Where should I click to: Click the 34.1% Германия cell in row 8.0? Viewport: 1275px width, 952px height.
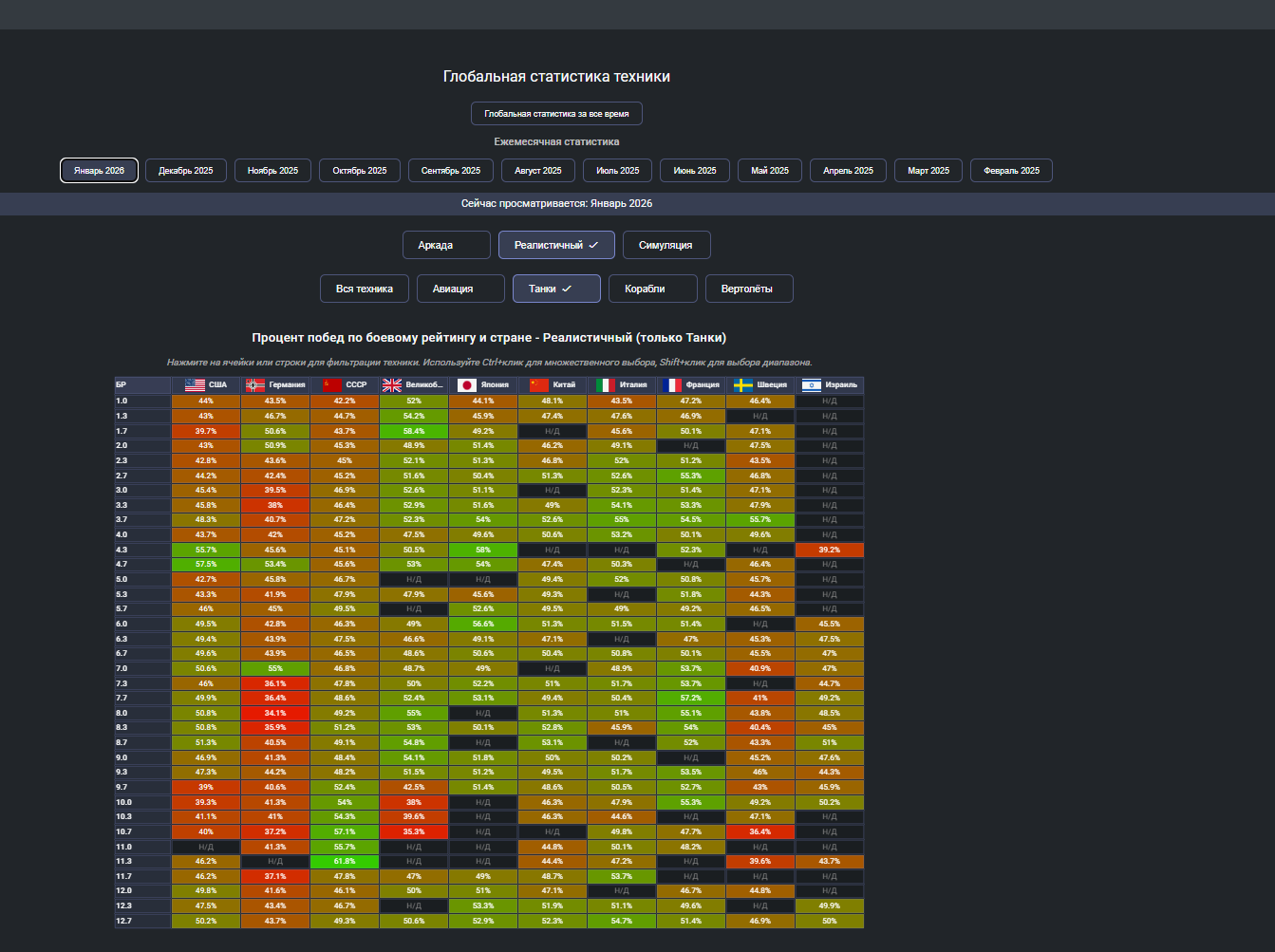click(275, 713)
